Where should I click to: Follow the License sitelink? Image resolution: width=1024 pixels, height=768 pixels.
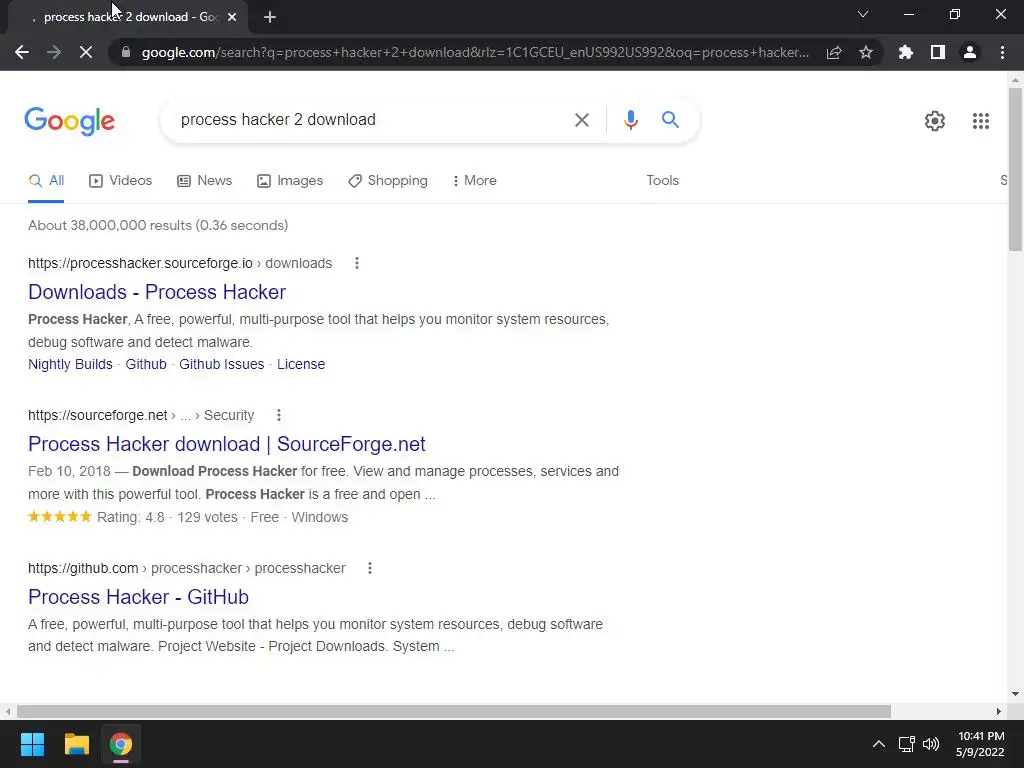(x=300, y=364)
